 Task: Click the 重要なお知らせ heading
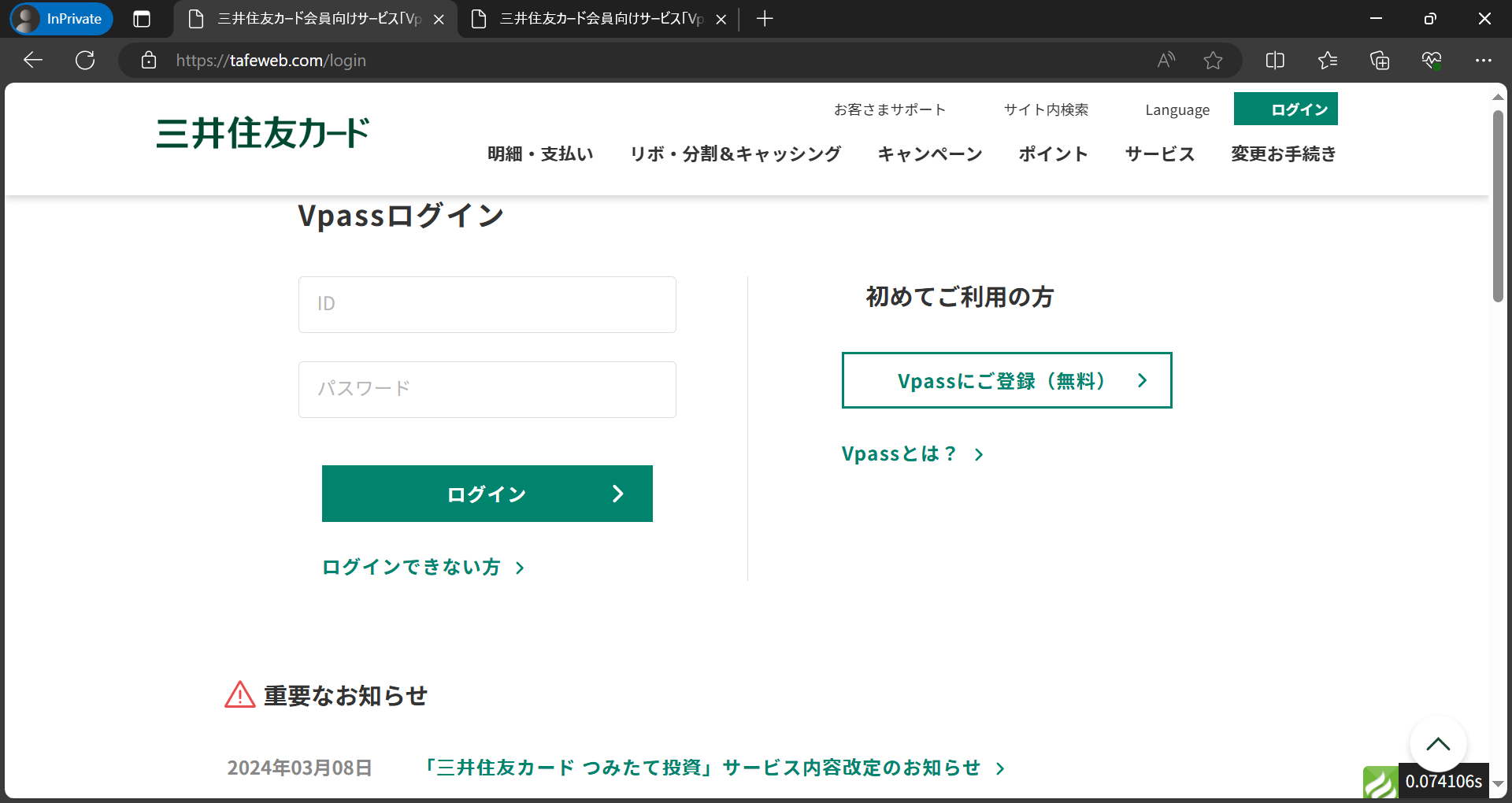(346, 695)
